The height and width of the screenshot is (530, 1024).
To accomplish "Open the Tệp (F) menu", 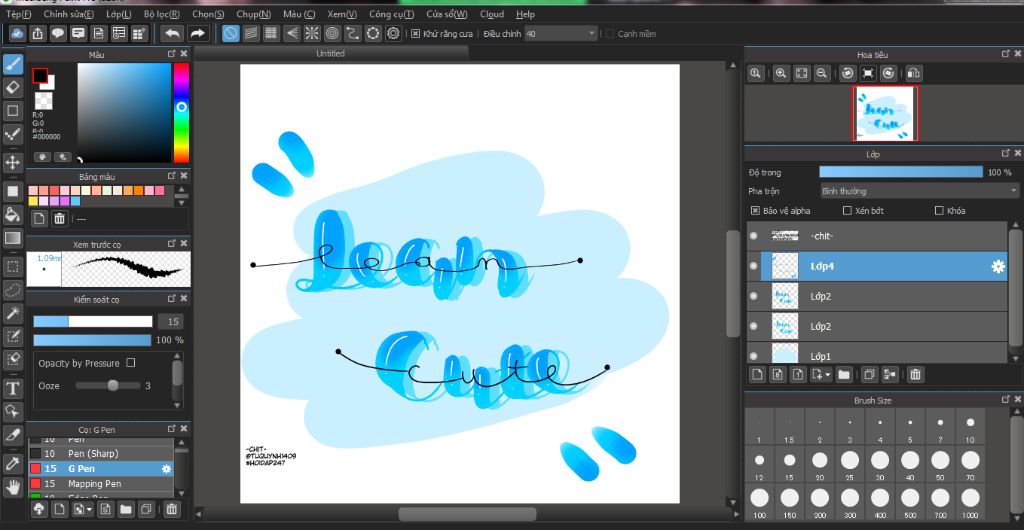I will pyautogui.click(x=19, y=14).
